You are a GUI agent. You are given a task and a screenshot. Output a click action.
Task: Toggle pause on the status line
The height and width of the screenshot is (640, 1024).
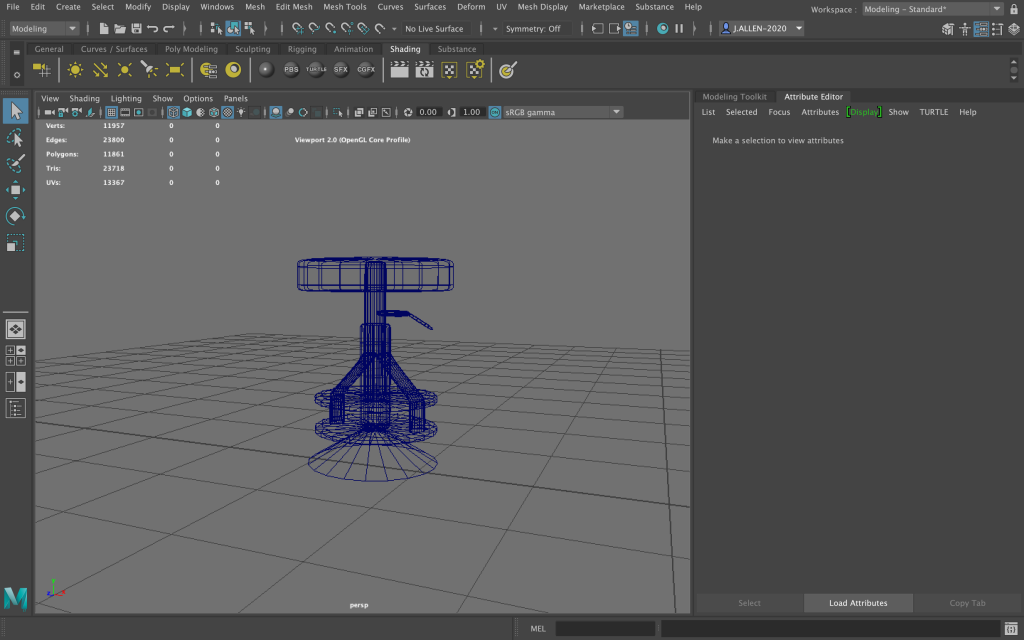(680, 29)
